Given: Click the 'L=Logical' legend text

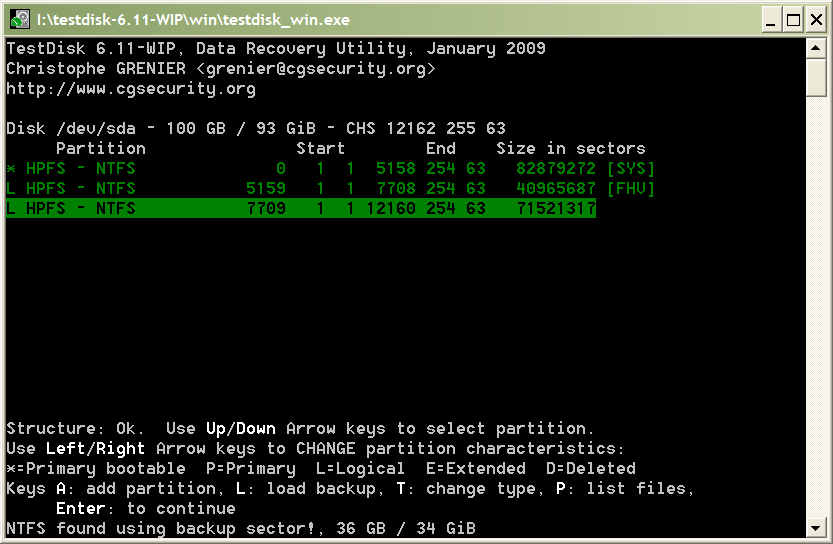Looking at the screenshot, I should tap(360, 469).
